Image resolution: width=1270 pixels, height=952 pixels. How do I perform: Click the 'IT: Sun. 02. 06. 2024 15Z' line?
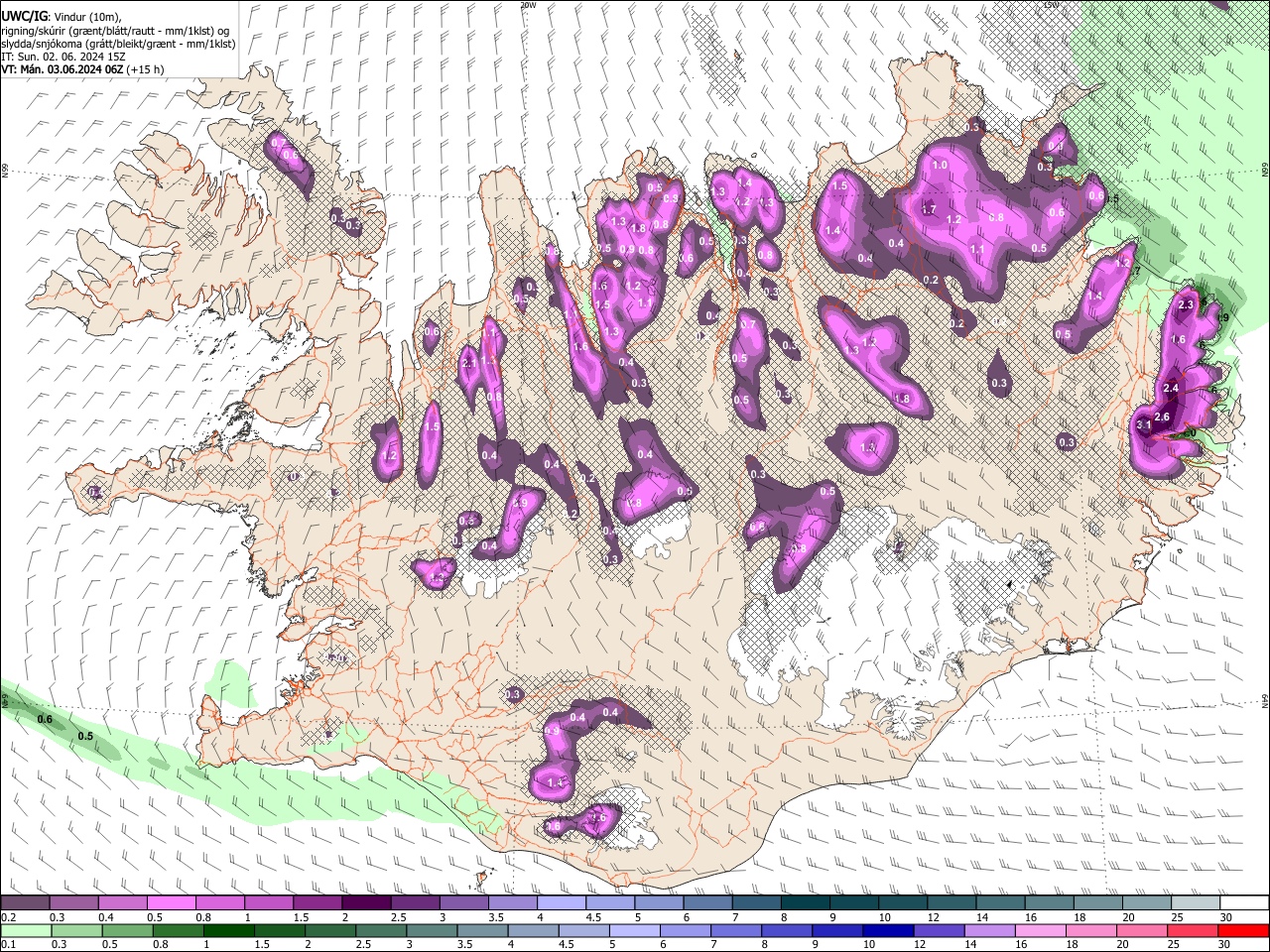tap(63, 57)
